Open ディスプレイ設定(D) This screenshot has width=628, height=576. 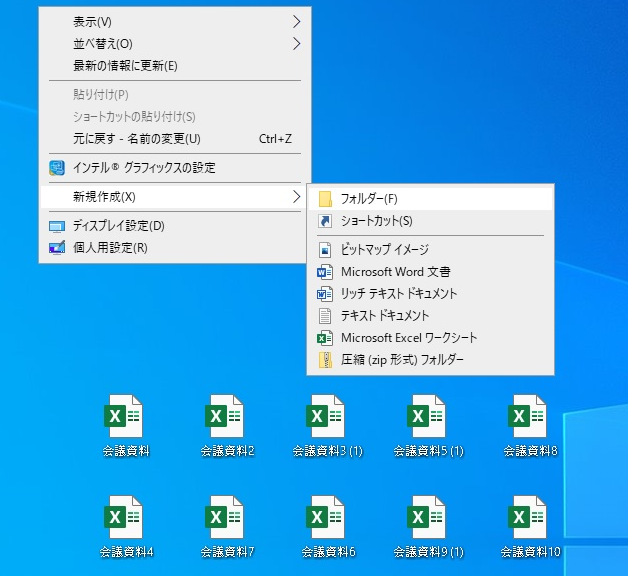coord(175,226)
